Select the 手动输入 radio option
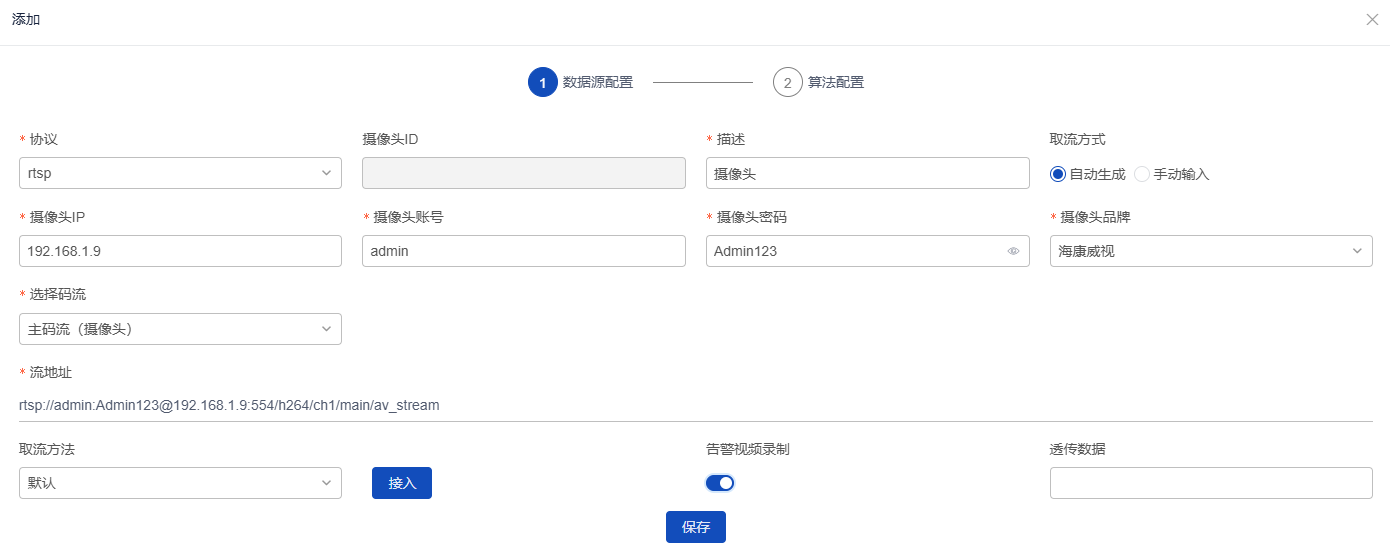This screenshot has width=1390, height=558. pyautogui.click(x=1172, y=174)
